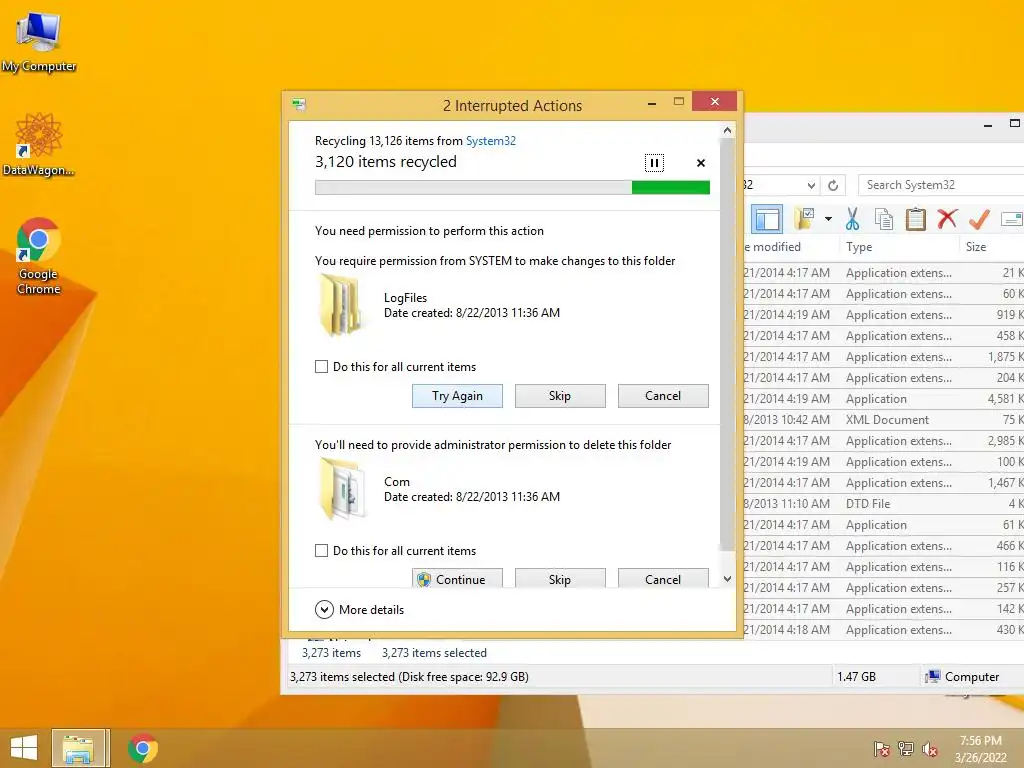Sort by Type column header
The height and width of the screenshot is (768, 1024).
coord(899,247)
